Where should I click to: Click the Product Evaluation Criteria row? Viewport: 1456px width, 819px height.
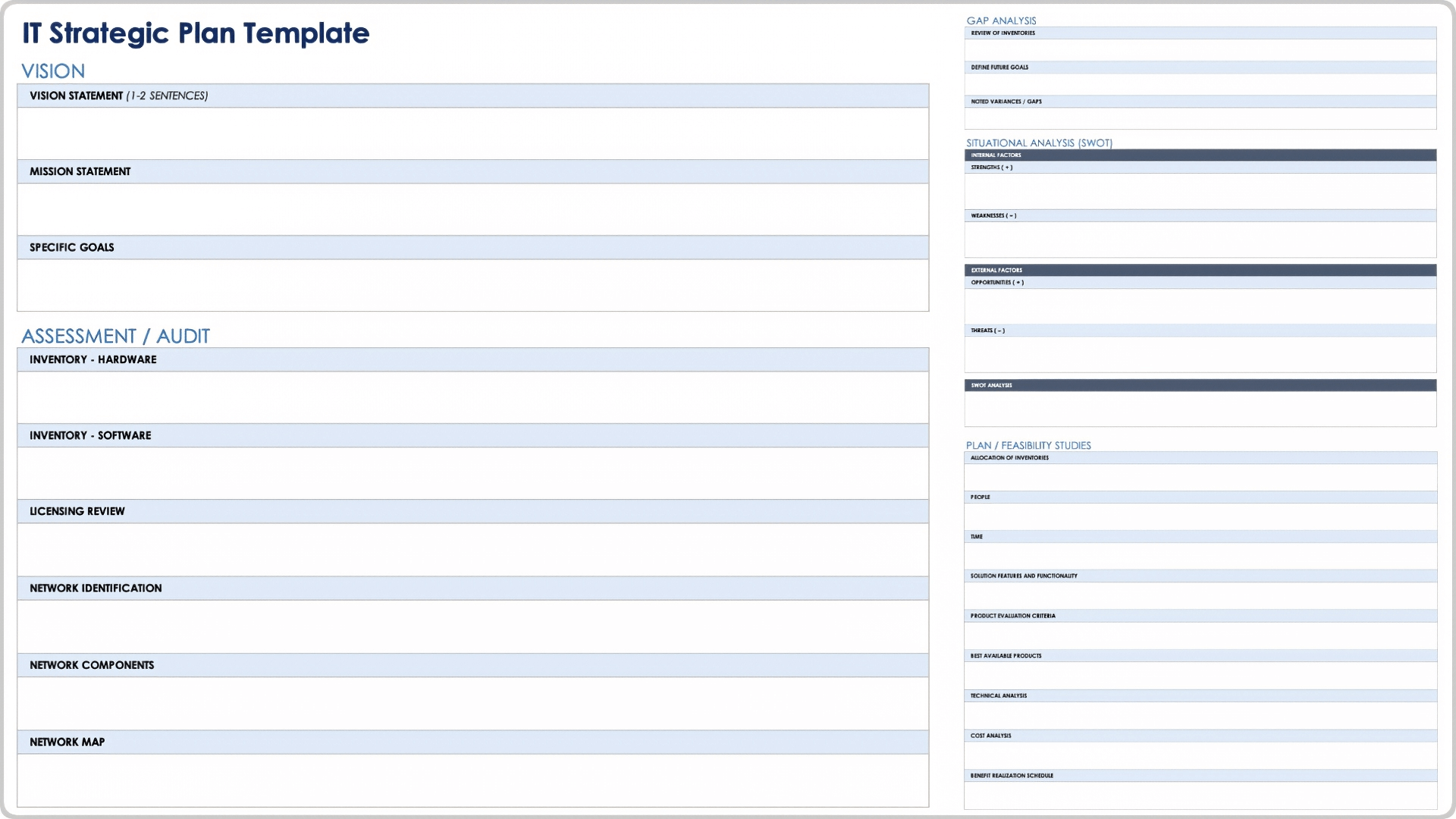pos(1200,616)
